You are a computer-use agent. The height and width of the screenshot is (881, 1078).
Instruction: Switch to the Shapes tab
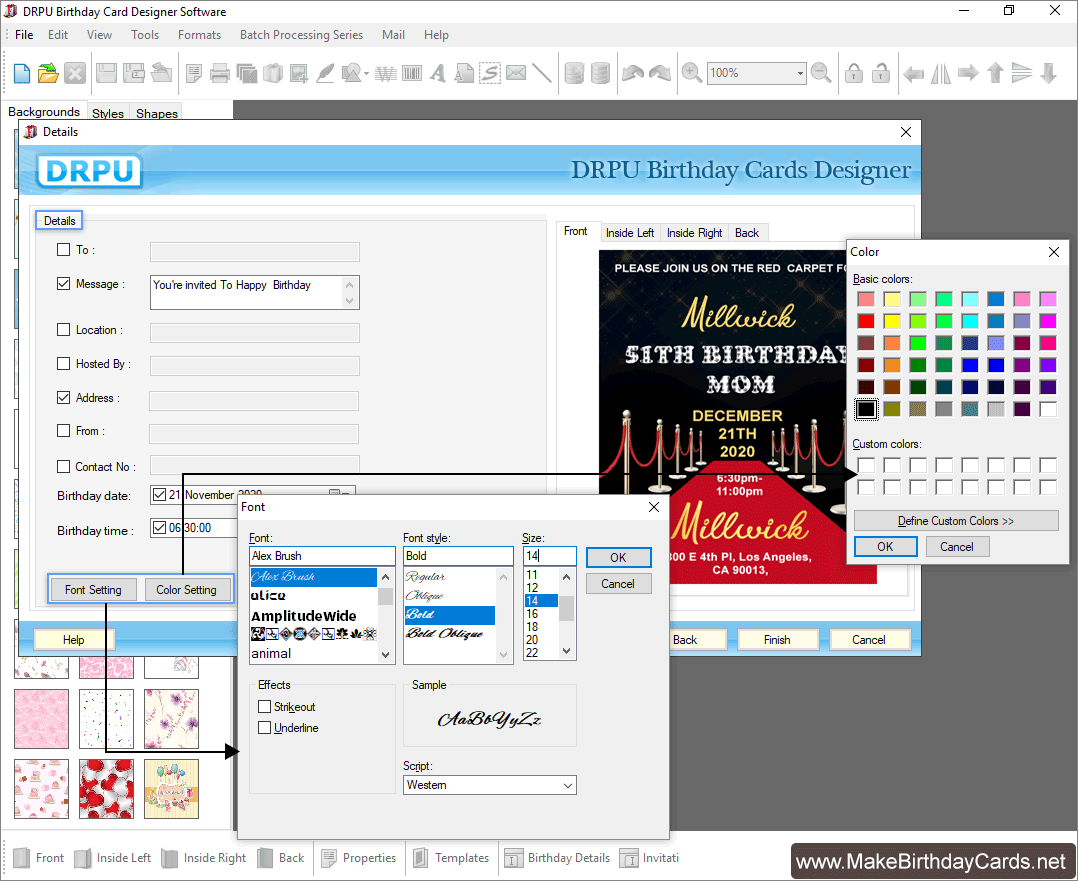click(x=157, y=113)
